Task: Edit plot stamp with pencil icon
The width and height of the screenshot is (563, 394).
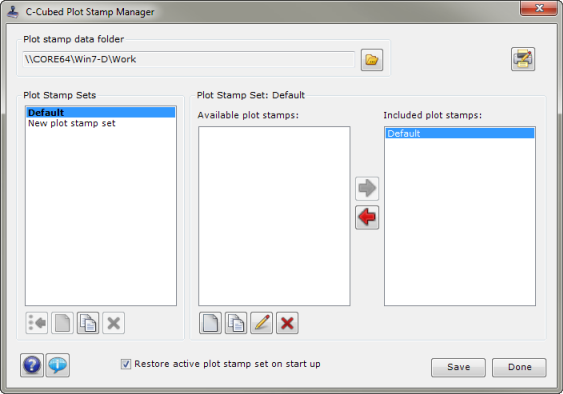Action: [x=261, y=323]
